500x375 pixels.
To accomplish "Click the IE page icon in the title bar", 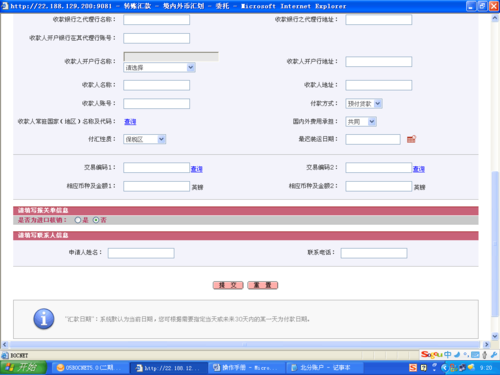I will (x=5, y=6).
